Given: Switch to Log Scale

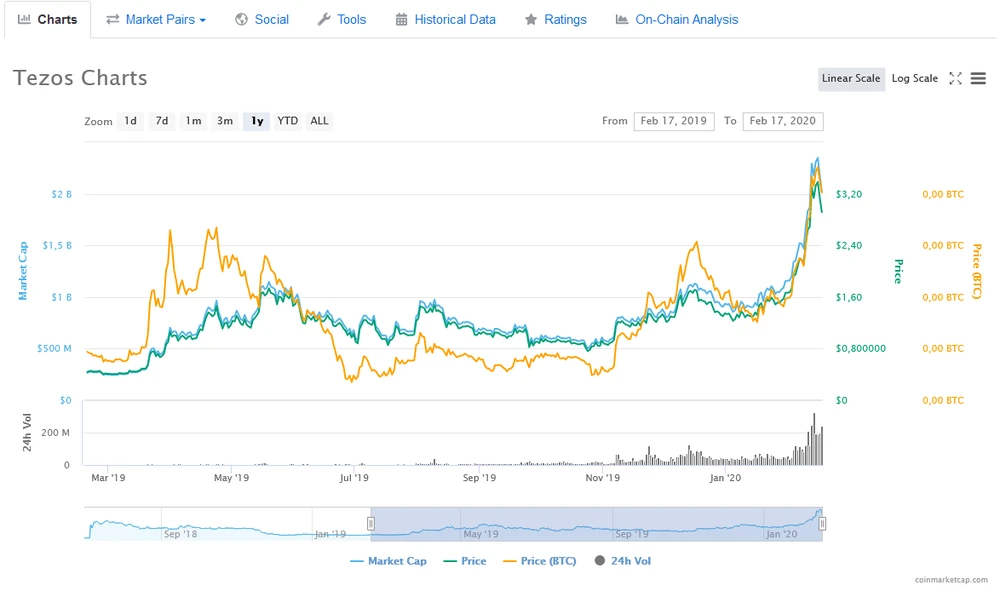Looking at the screenshot, I should [915, 79].
